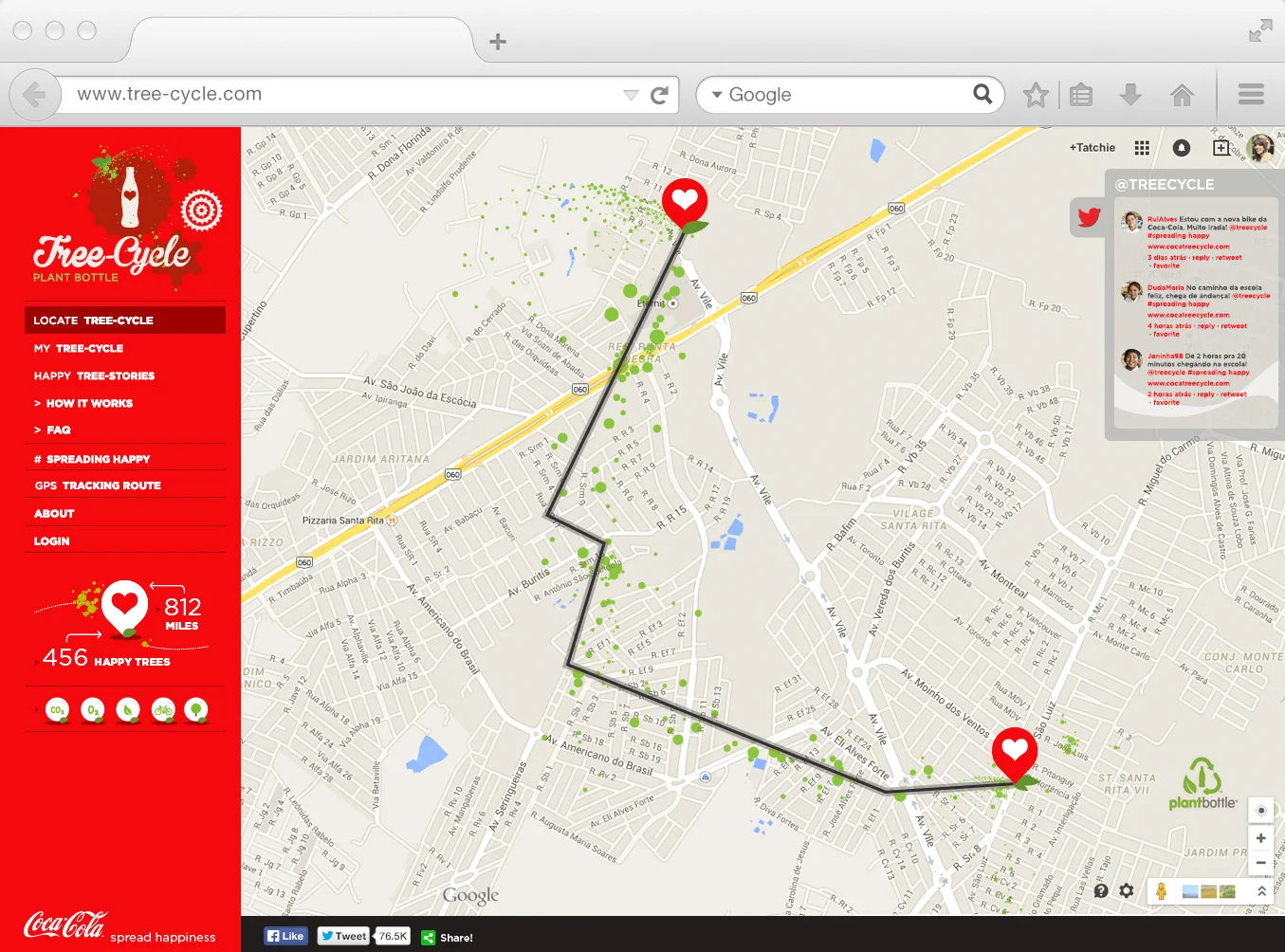This screenshot has height=952, width=1285.
Task: Open DudaMaria tweet author link
Action: 1166,287
